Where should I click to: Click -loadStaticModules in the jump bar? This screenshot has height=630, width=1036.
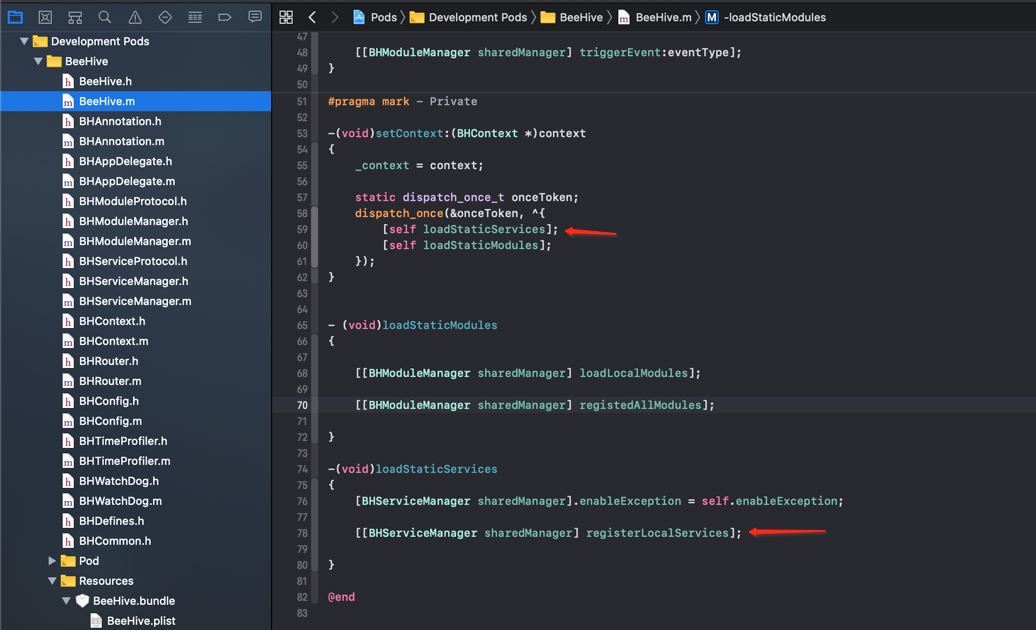766,17
